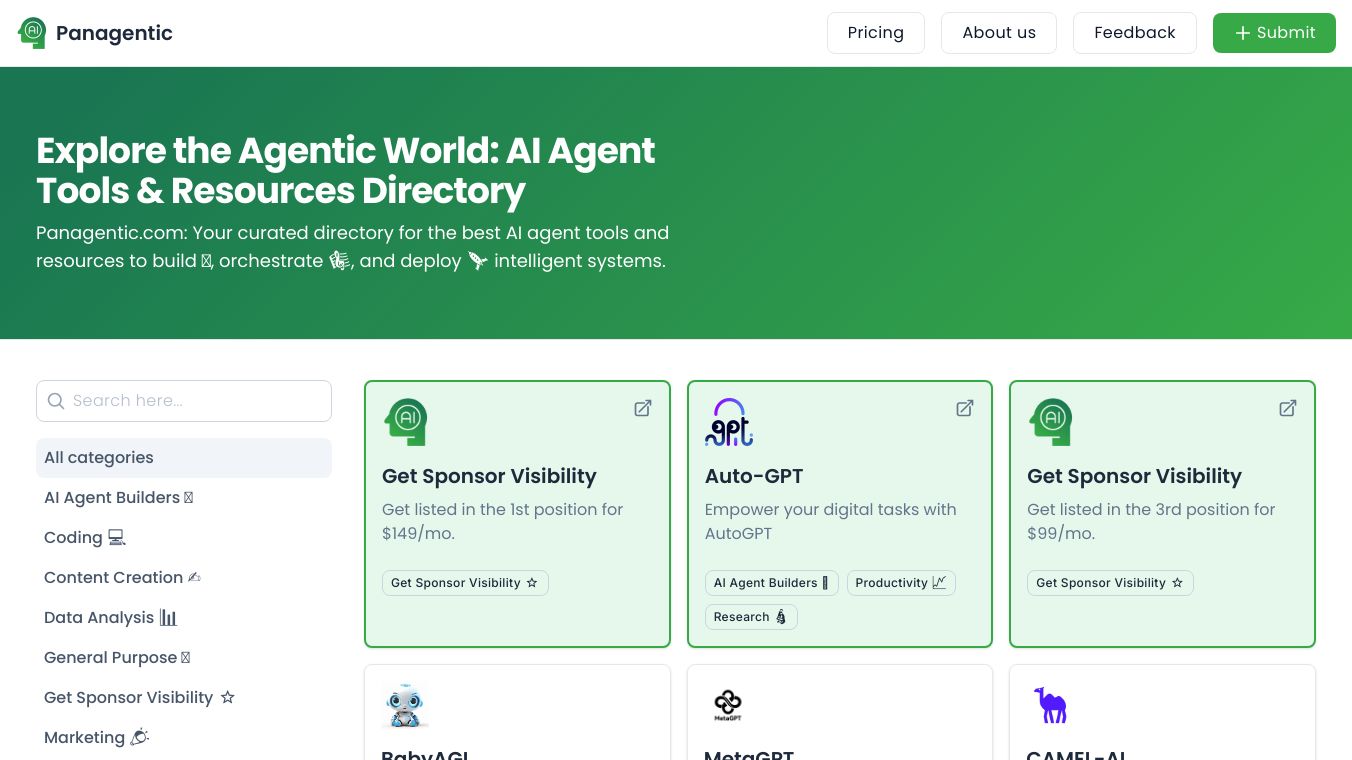
Task: Click the Panagentic logo icon in header
Action: pos(32,33)
